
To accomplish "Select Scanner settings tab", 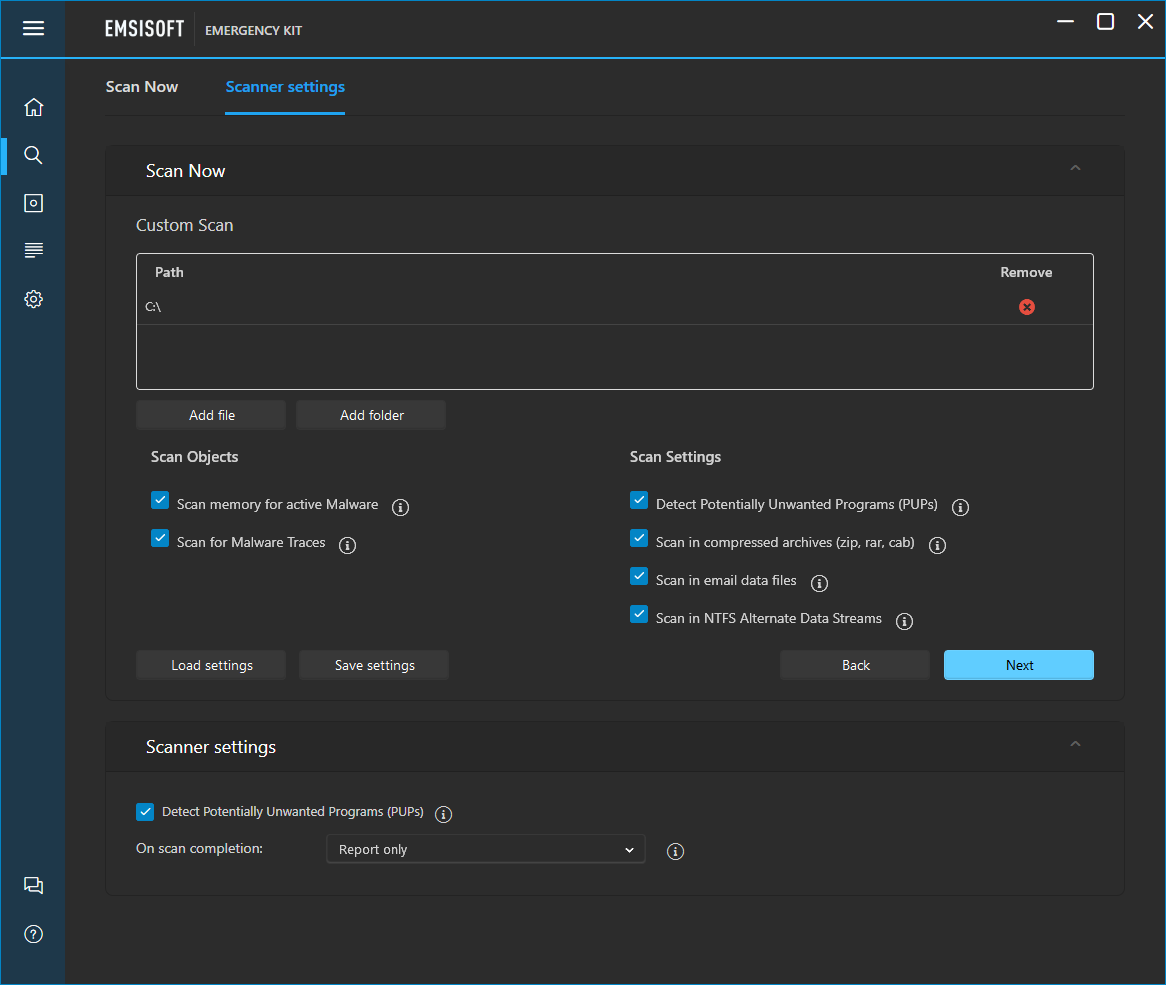I will (285, 87).
